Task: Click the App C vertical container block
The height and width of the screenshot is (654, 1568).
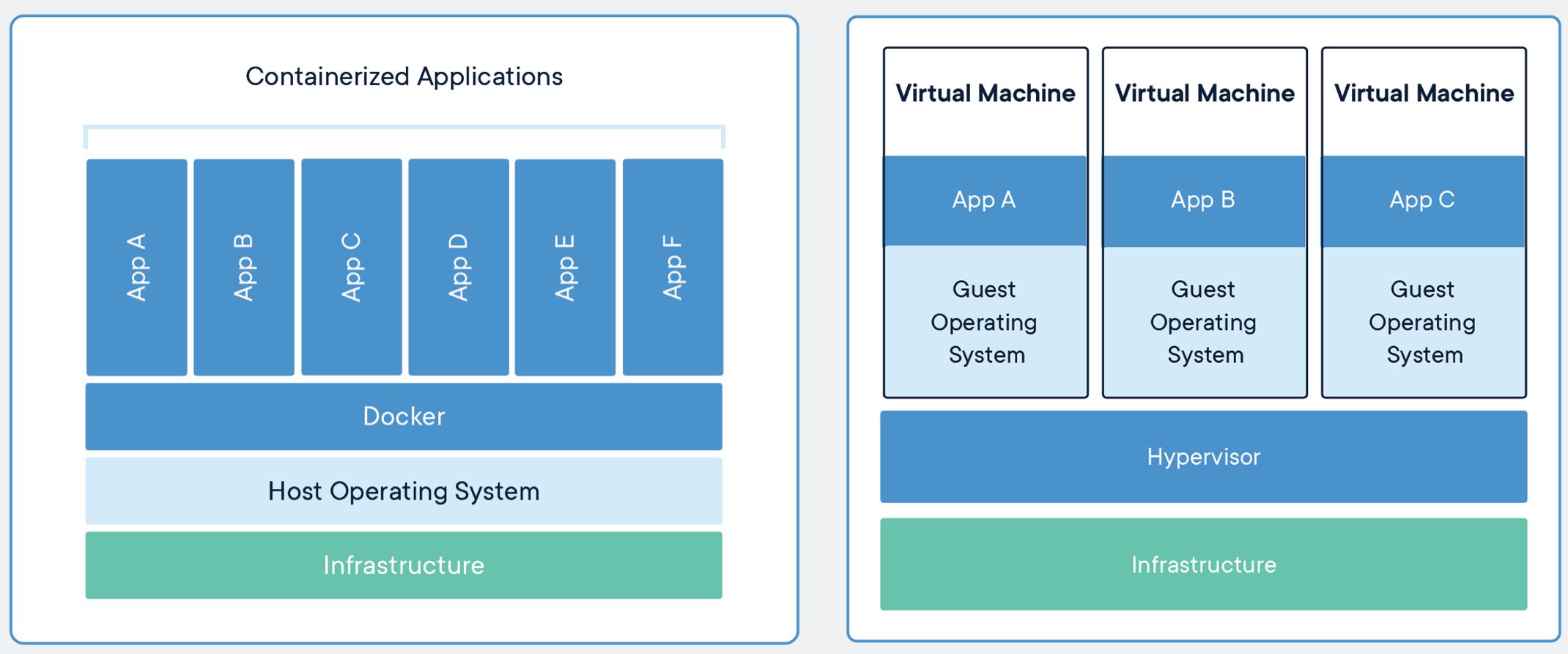Action: point(352,267)
